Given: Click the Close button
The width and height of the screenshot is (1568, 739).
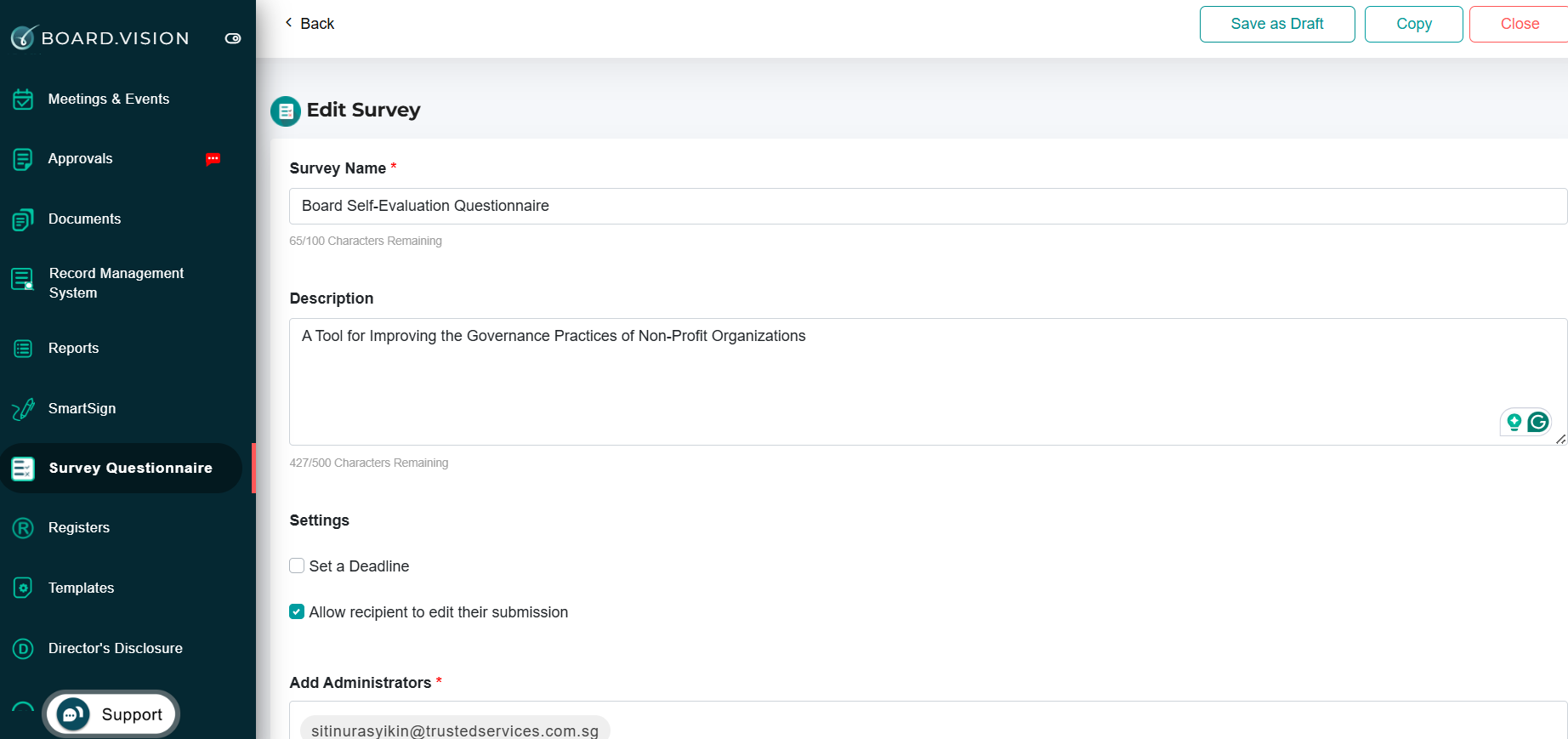Looking at the screenshot, I should pyautogui.click(x=1520, y=24).
